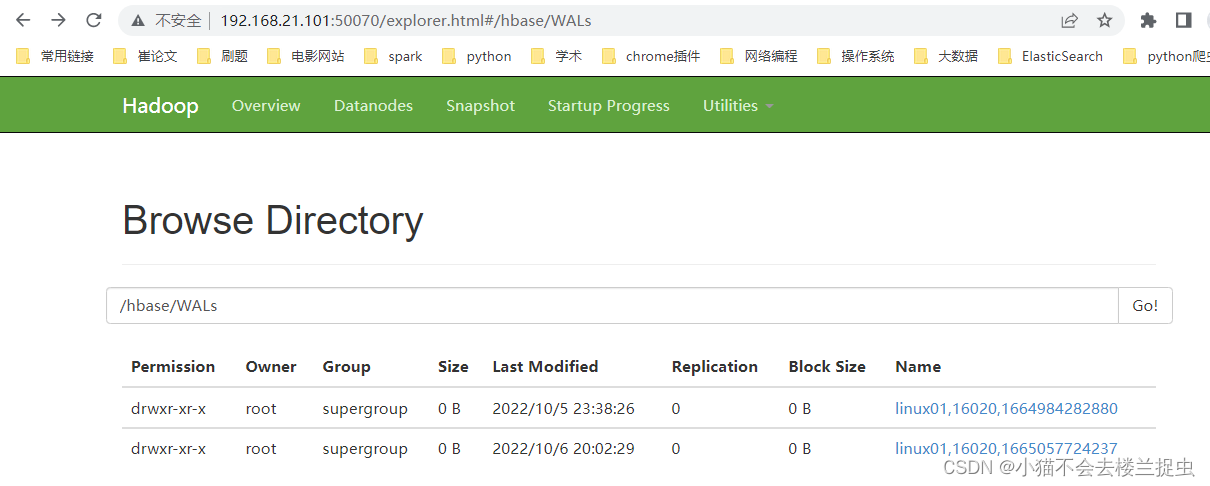Open the 电影网站 bookmark folder
This screenshot has width=1210, height=486.
306,56
